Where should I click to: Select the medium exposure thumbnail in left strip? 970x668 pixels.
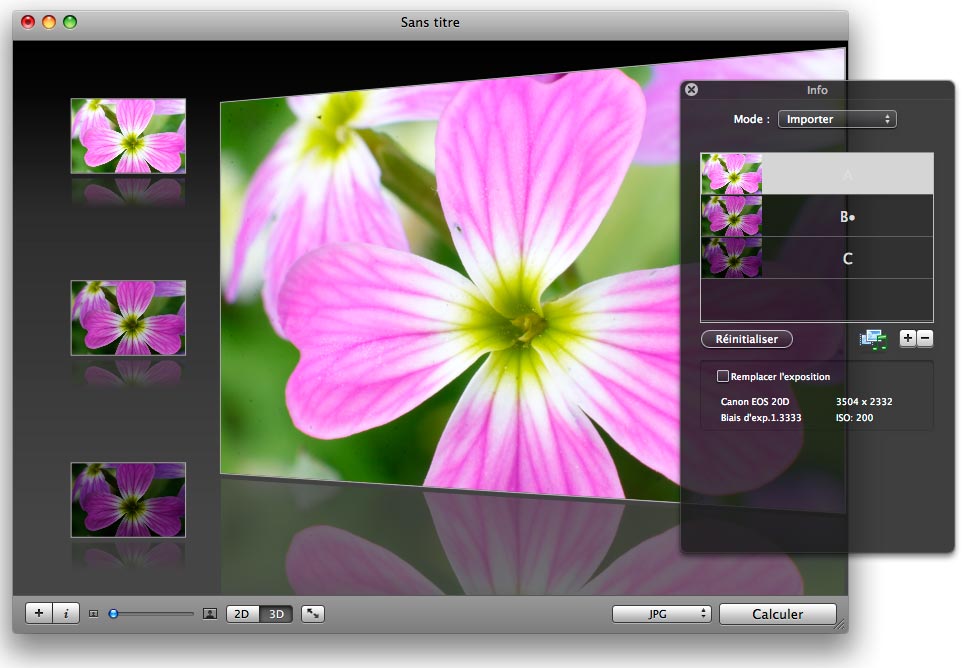(x=128, y=318)
